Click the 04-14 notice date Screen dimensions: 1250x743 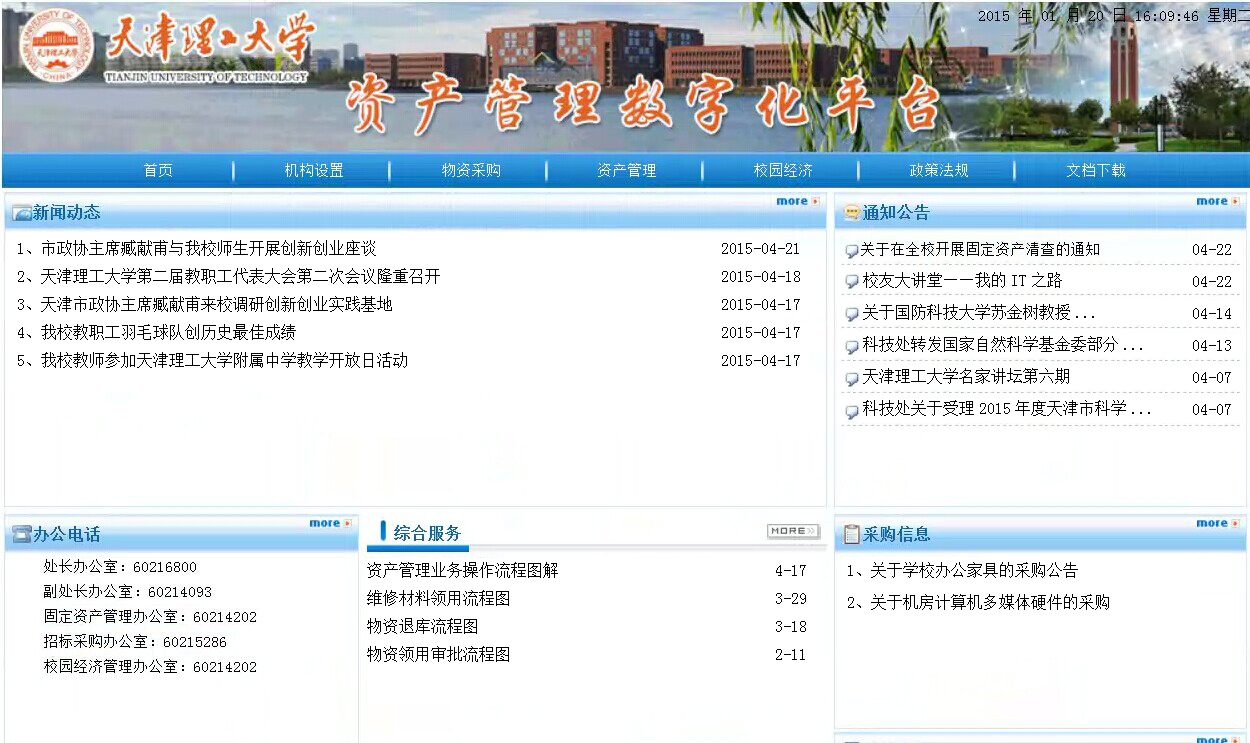pyautogui.click(x=1212, y=314)
